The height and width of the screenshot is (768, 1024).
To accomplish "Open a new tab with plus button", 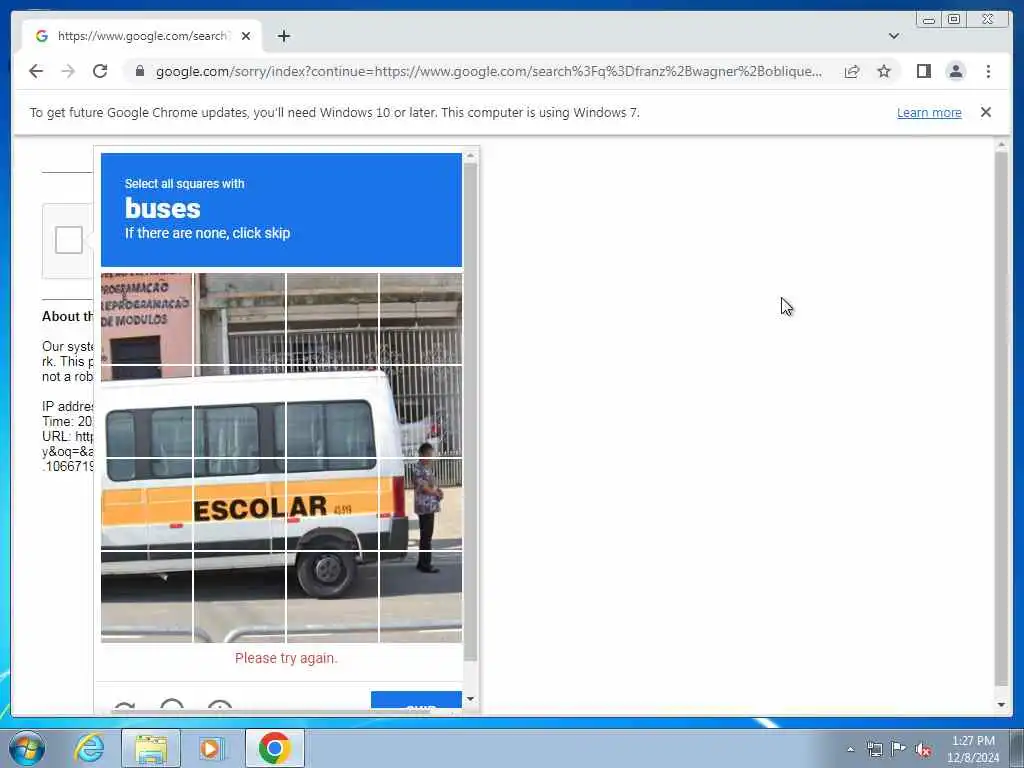I will pyautogui.click(x=283, y=36).
